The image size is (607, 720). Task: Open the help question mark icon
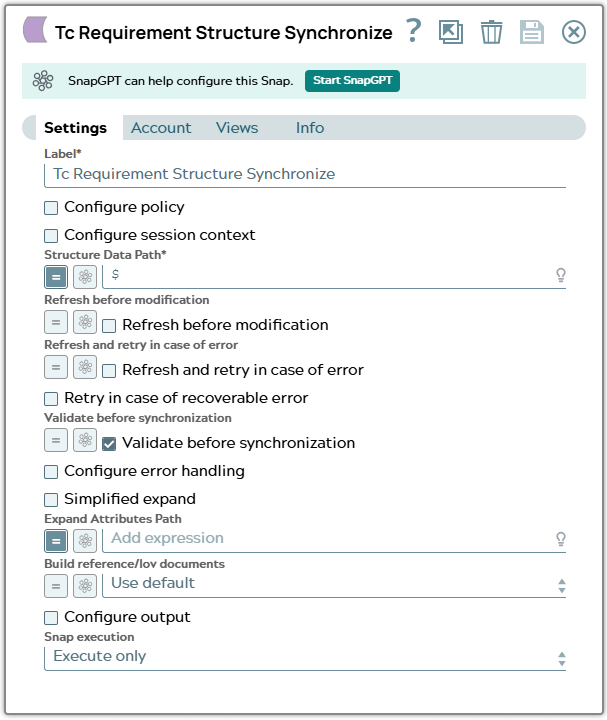[414, 31]
